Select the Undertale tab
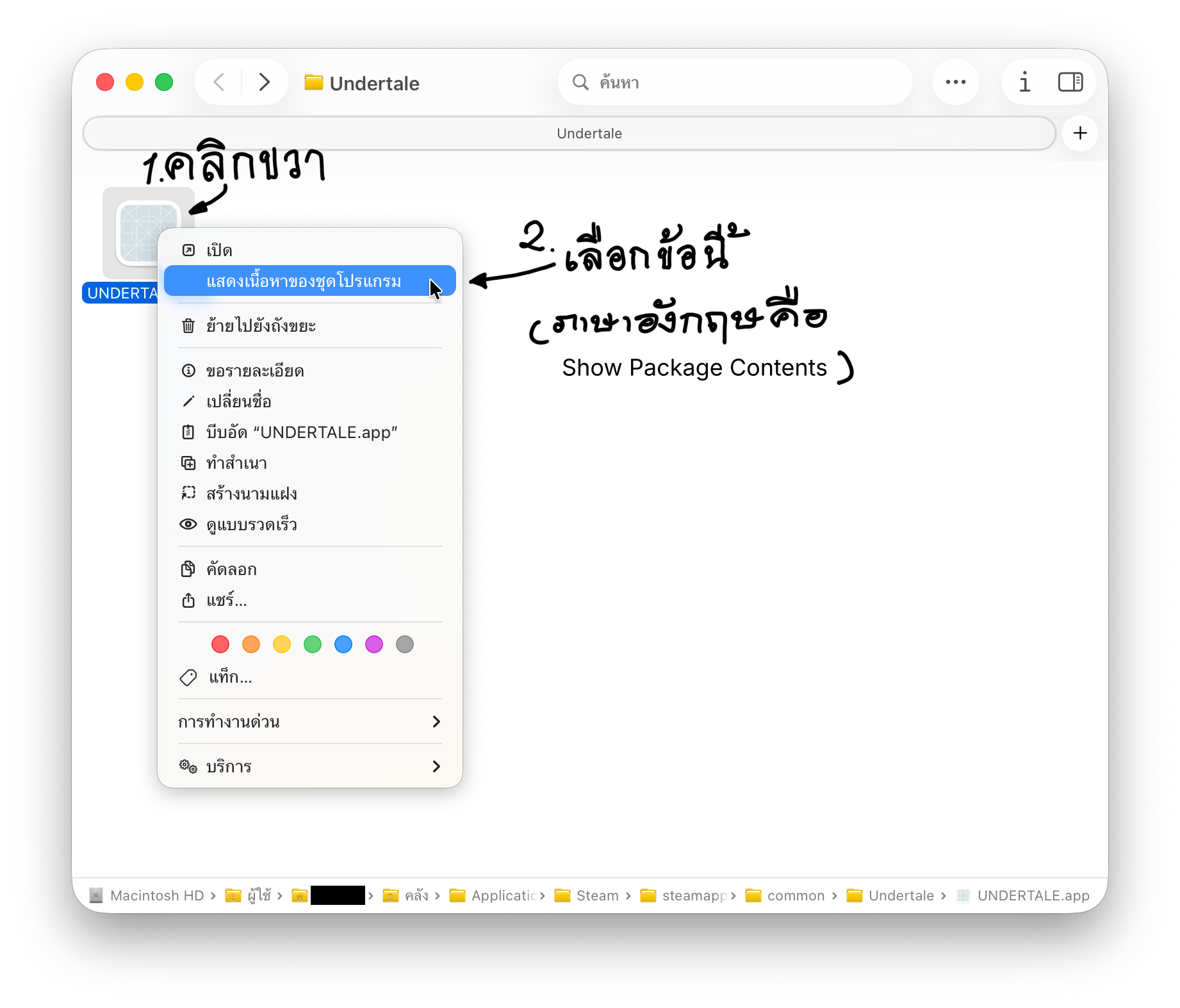 [570, 133]
